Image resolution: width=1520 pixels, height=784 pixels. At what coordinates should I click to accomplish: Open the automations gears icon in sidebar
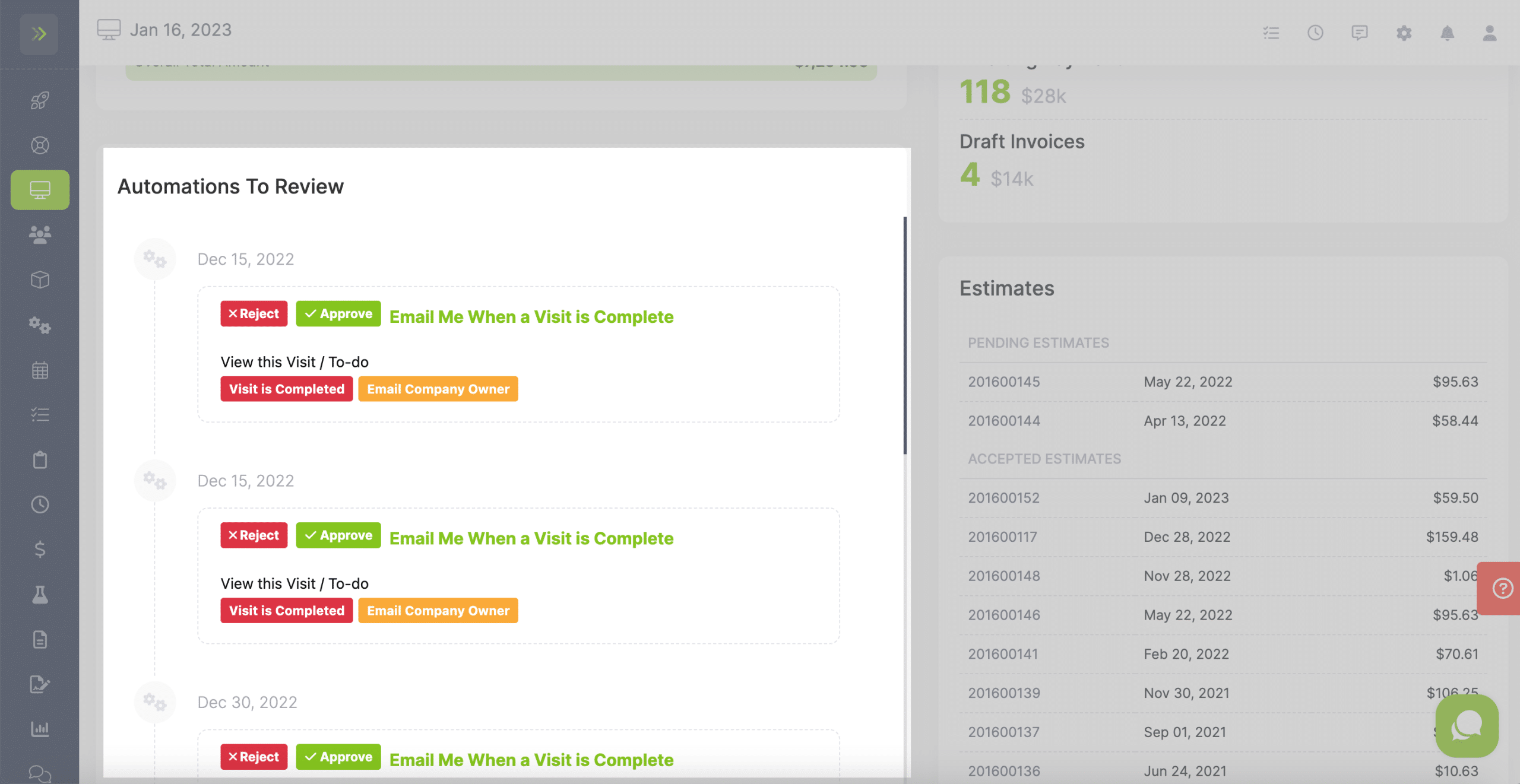[x=40, y=325]
